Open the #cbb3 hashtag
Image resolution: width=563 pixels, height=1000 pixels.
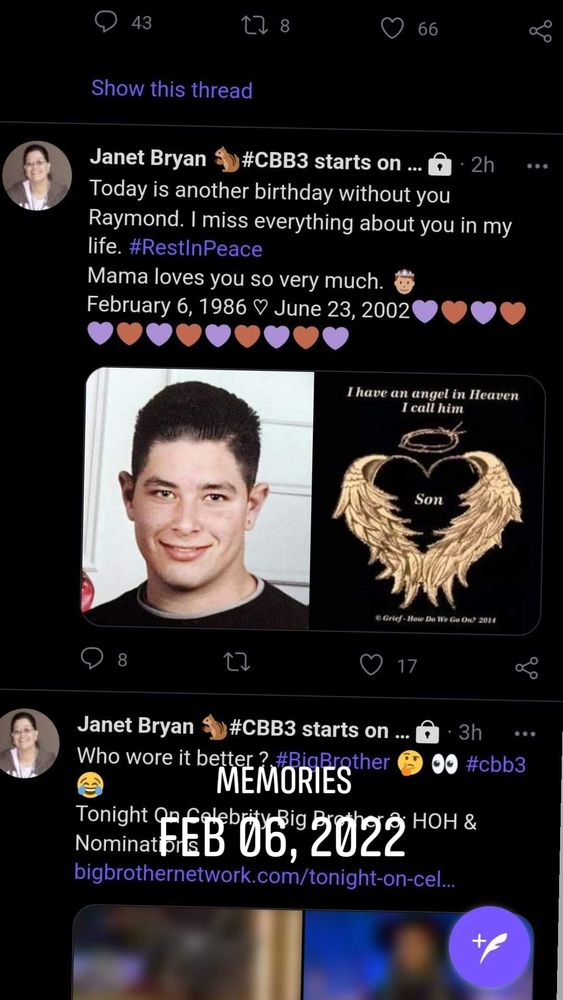tap(496, 764)
